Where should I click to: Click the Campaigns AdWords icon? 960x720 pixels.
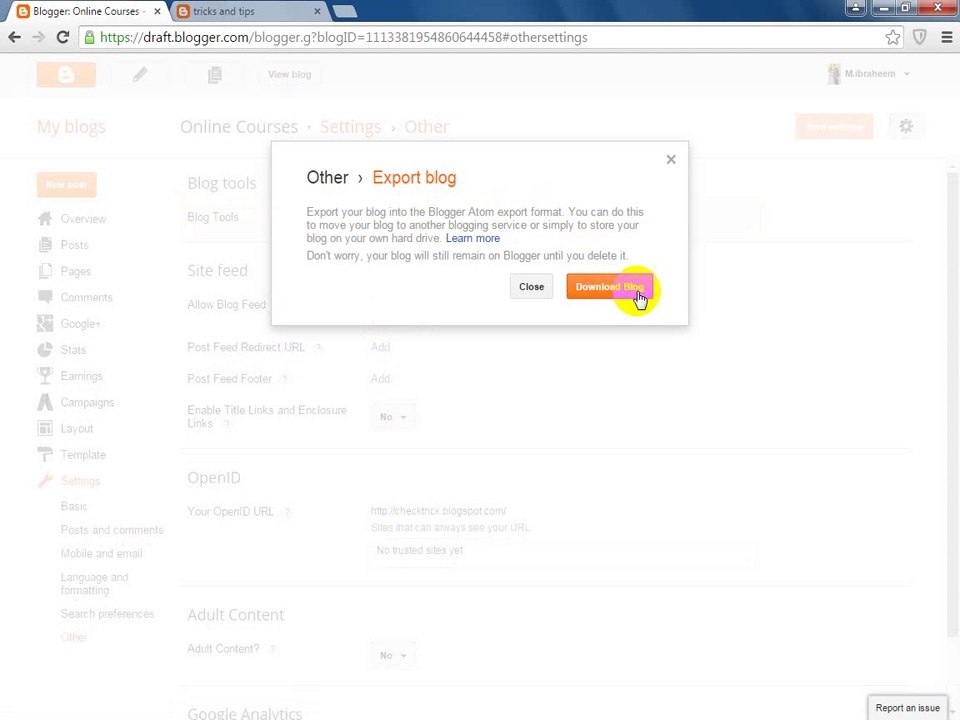(x=45, y=402)
